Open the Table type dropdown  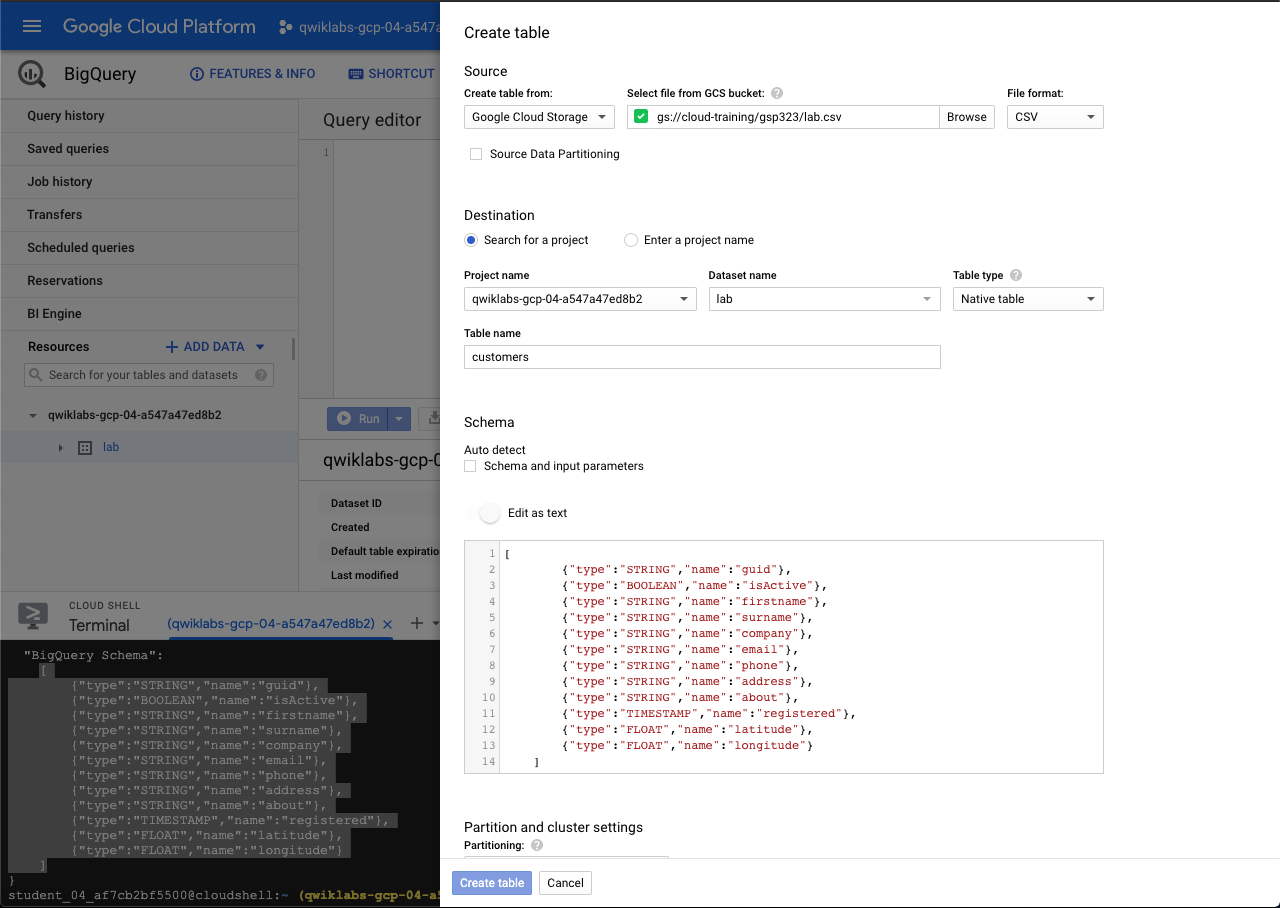tap(1028, 299)
